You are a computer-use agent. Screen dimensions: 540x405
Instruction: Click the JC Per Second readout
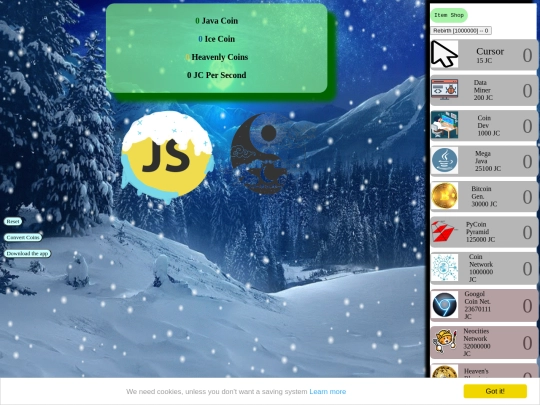216,75
